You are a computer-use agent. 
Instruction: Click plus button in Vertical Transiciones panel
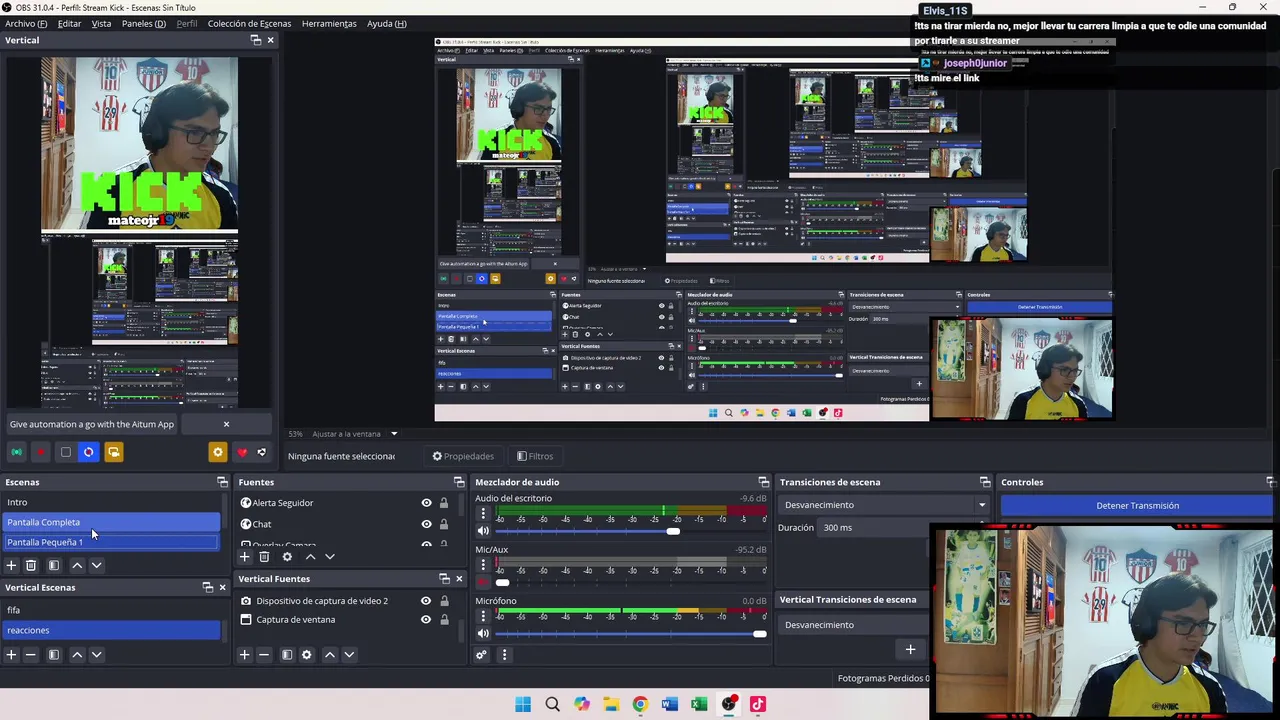910,650
